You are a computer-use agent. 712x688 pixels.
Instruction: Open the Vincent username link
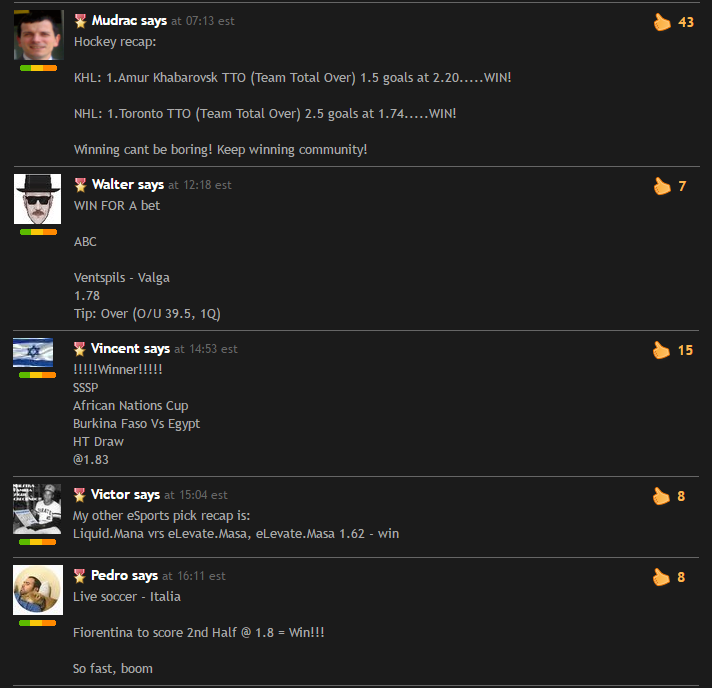pyautogui.click(x=115, y=348)
